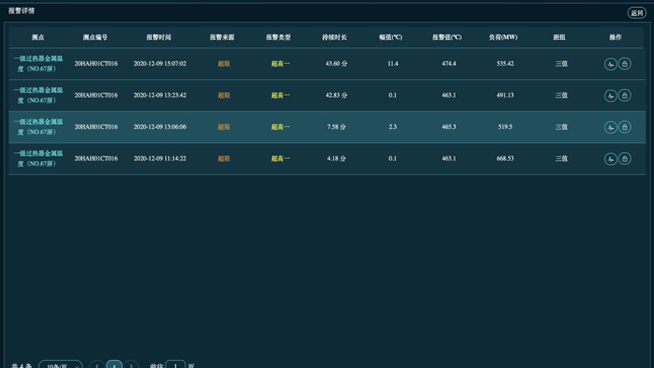This screenshot has height=368, width=654.
Task: Open trend curve icon for 11:14:22 alarm row
Action: 610,159
